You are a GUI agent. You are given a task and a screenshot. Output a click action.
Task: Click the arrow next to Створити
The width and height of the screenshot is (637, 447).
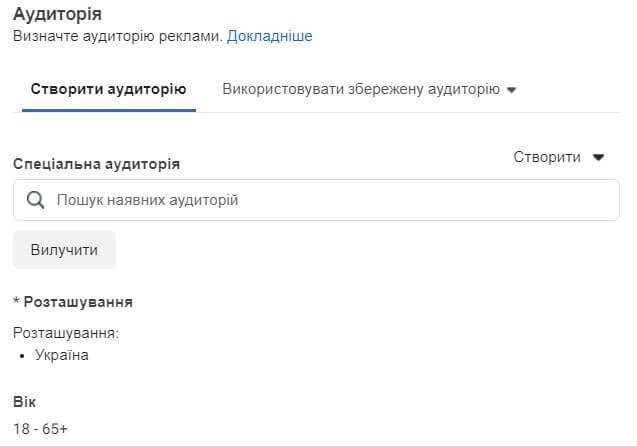599,158
